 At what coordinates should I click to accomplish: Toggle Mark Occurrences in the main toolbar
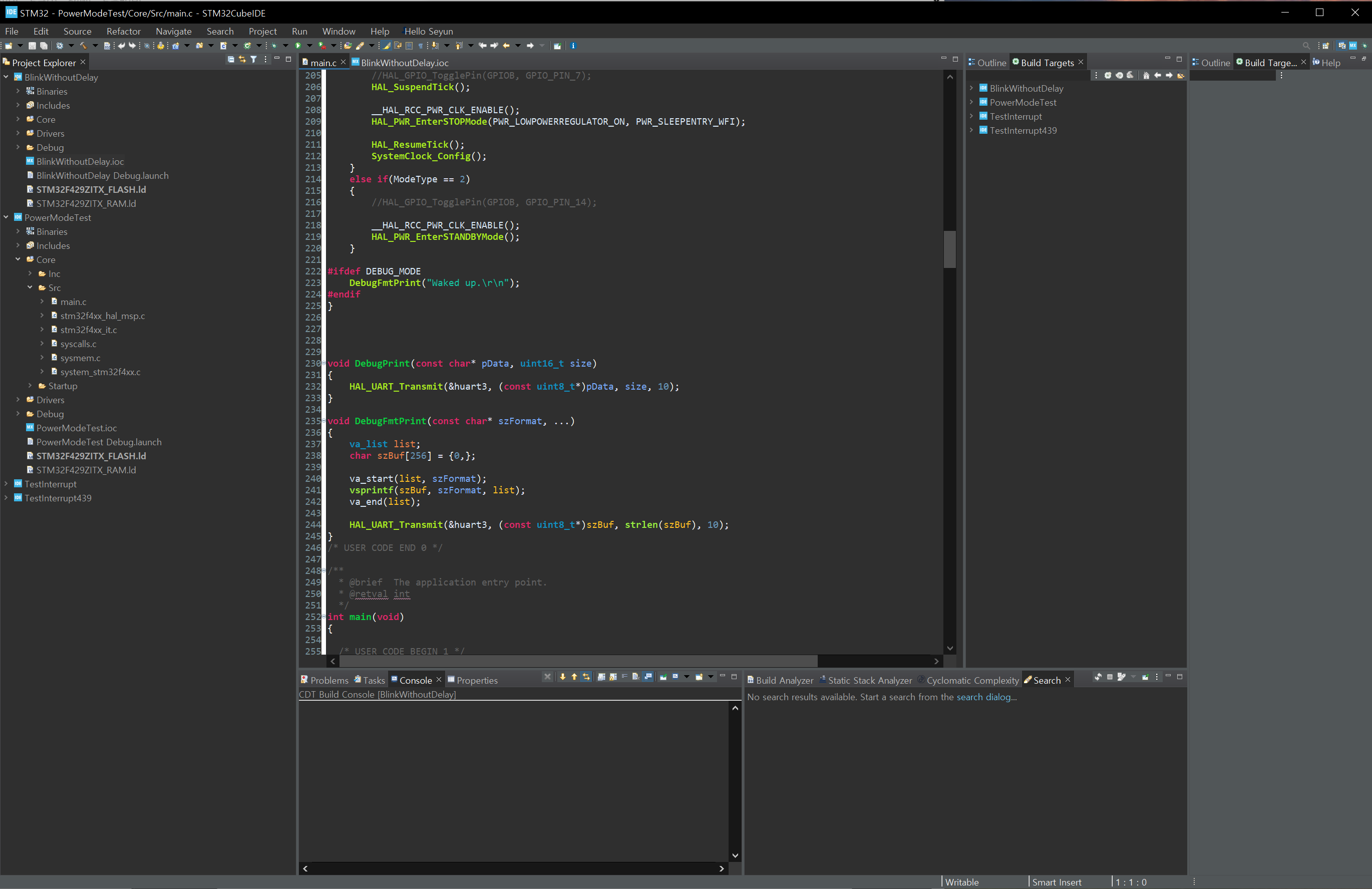click(x=386, y=46)
